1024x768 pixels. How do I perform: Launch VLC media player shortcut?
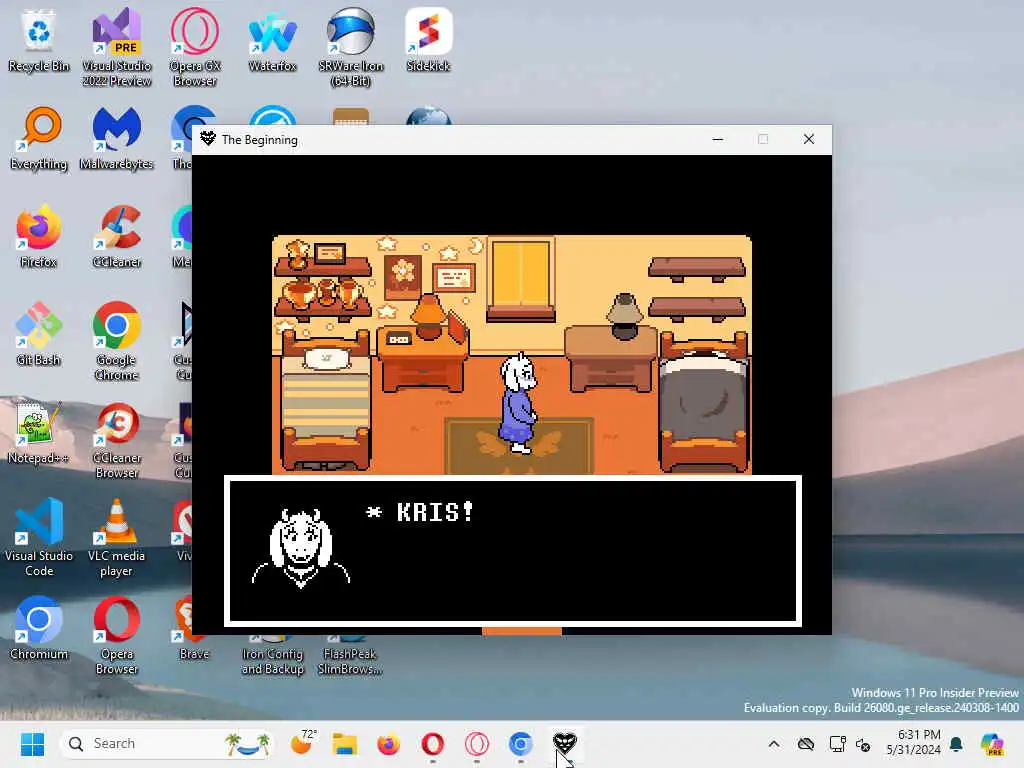click(x=117, y=537)
